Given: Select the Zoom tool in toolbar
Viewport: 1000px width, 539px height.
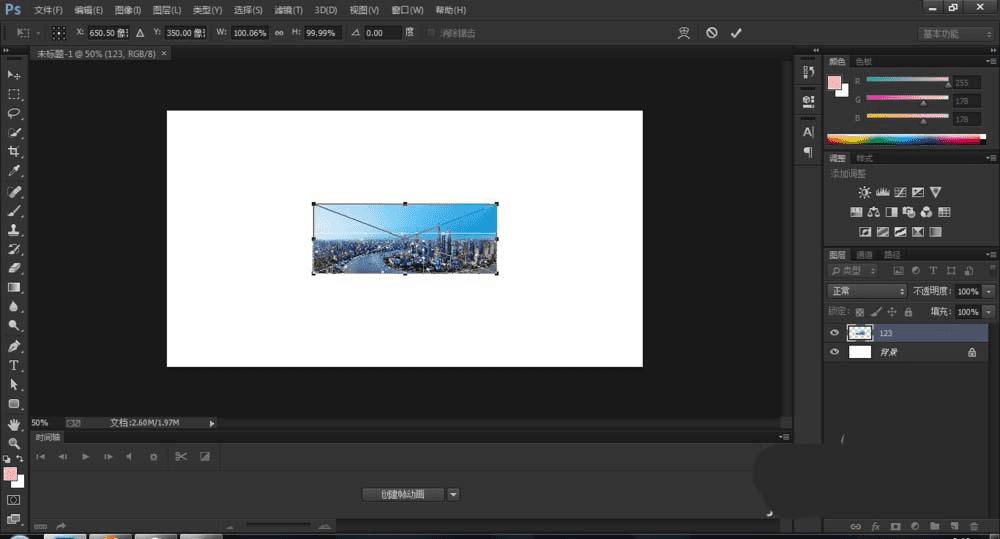Looking at the screenshot, I should 14,443.
